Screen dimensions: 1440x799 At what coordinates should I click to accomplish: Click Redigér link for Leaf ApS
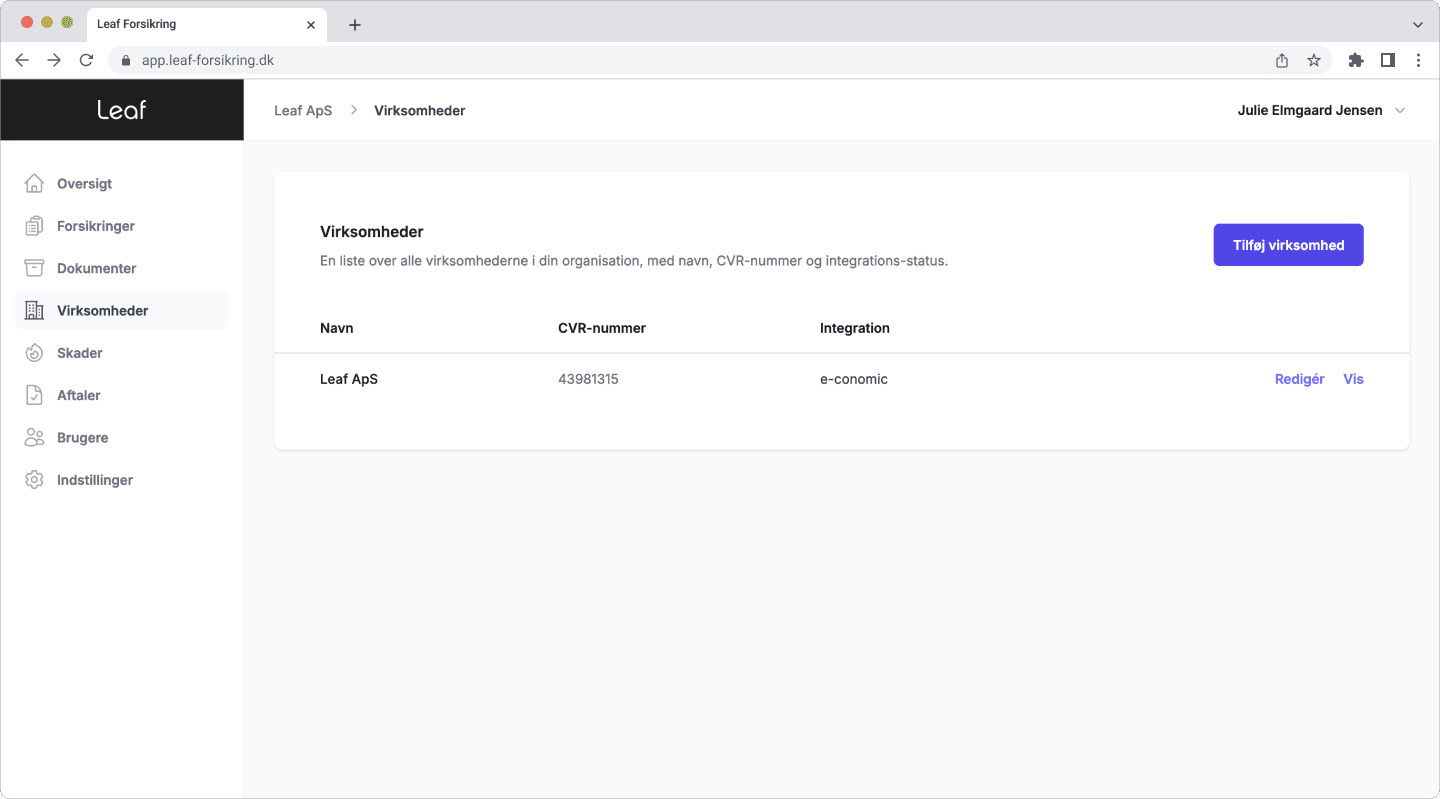(x=1299, y=379)
